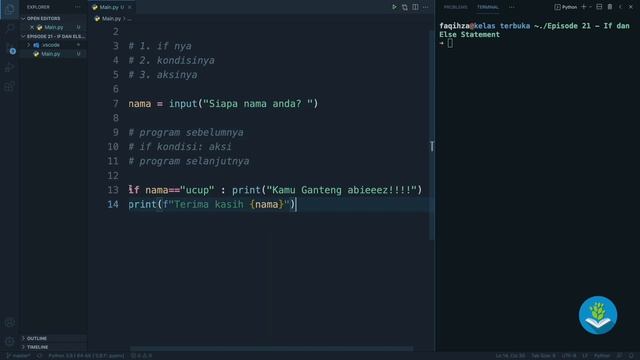Switch to the Problems tab
Screen dimensions: 640x360
tap(456, 7)
